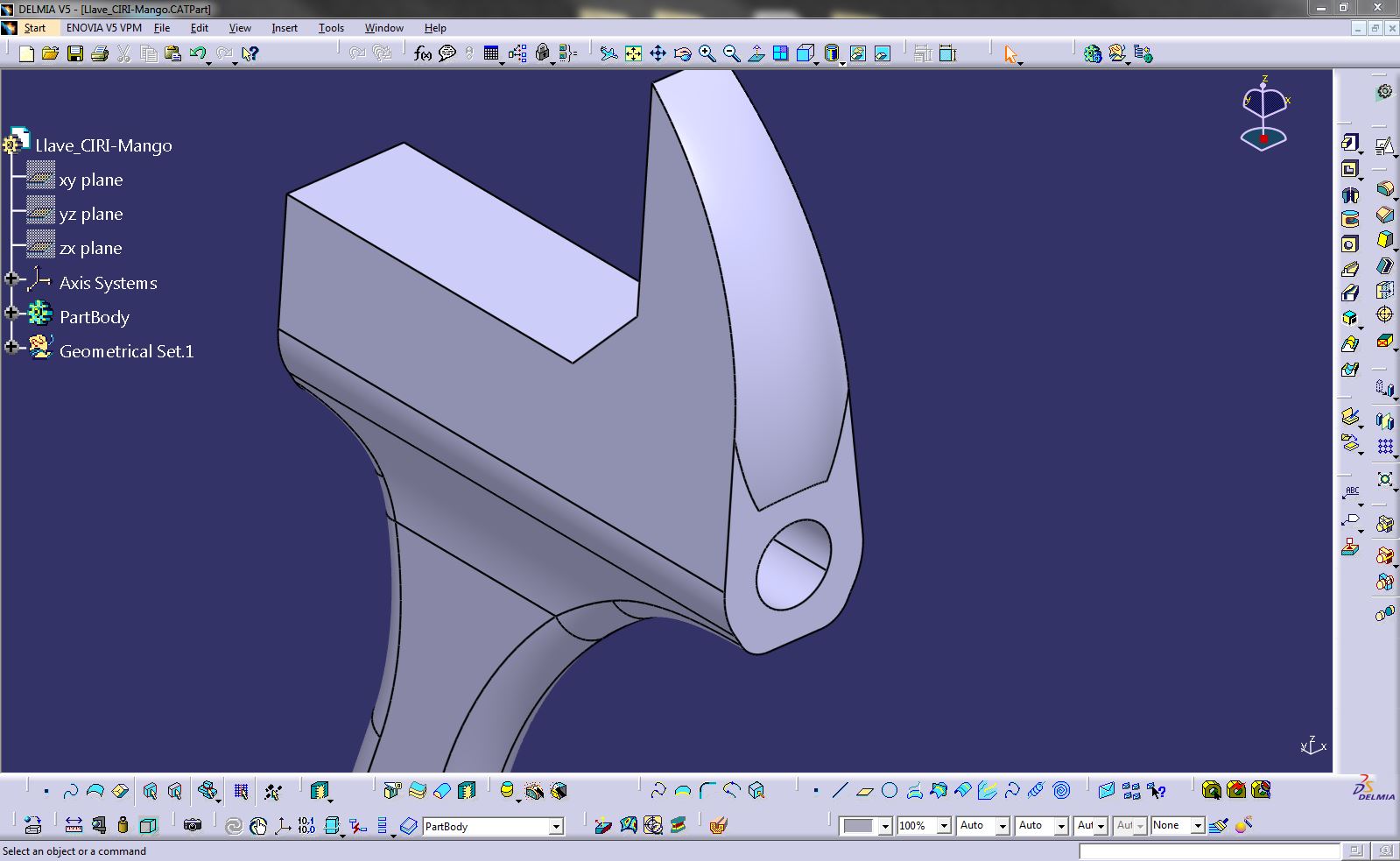Click the Capture camera icon
Image resolution: width=1400 pixels, height=861 pixels.
pos(193,825)
